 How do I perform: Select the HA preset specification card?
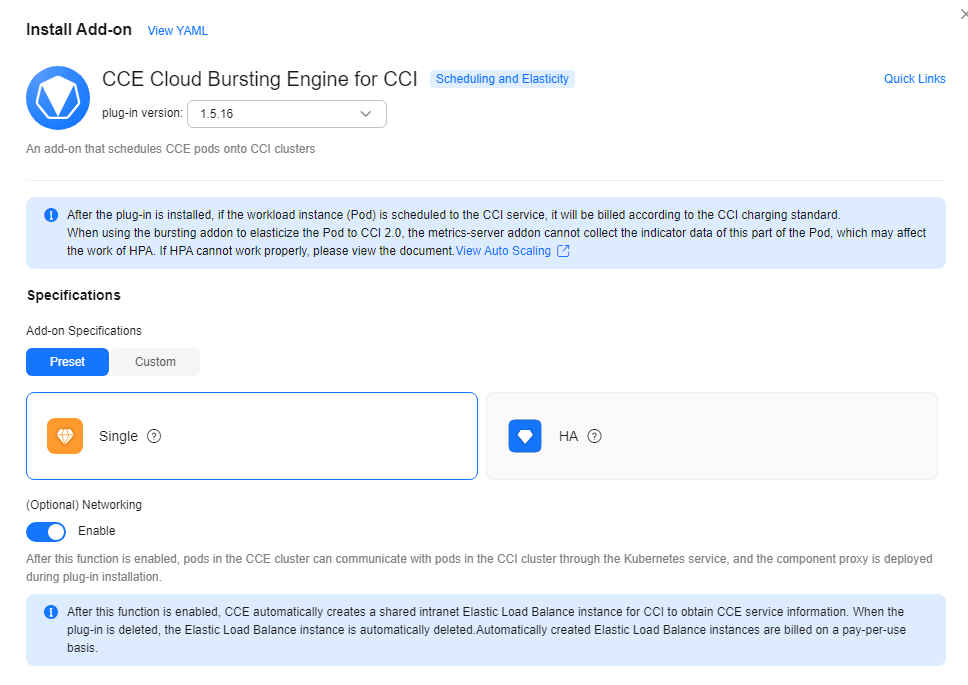[x=712, y=436]
